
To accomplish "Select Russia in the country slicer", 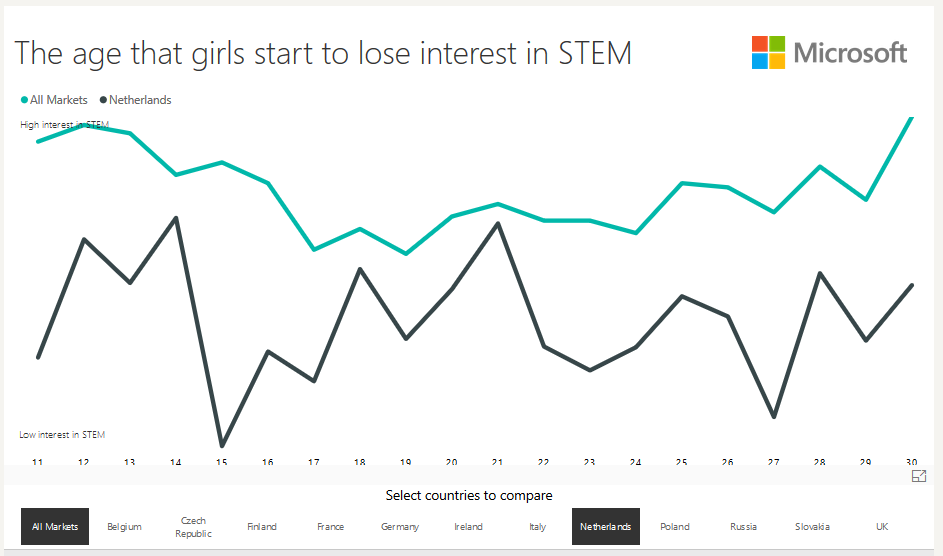I will (x=744, y=526).
